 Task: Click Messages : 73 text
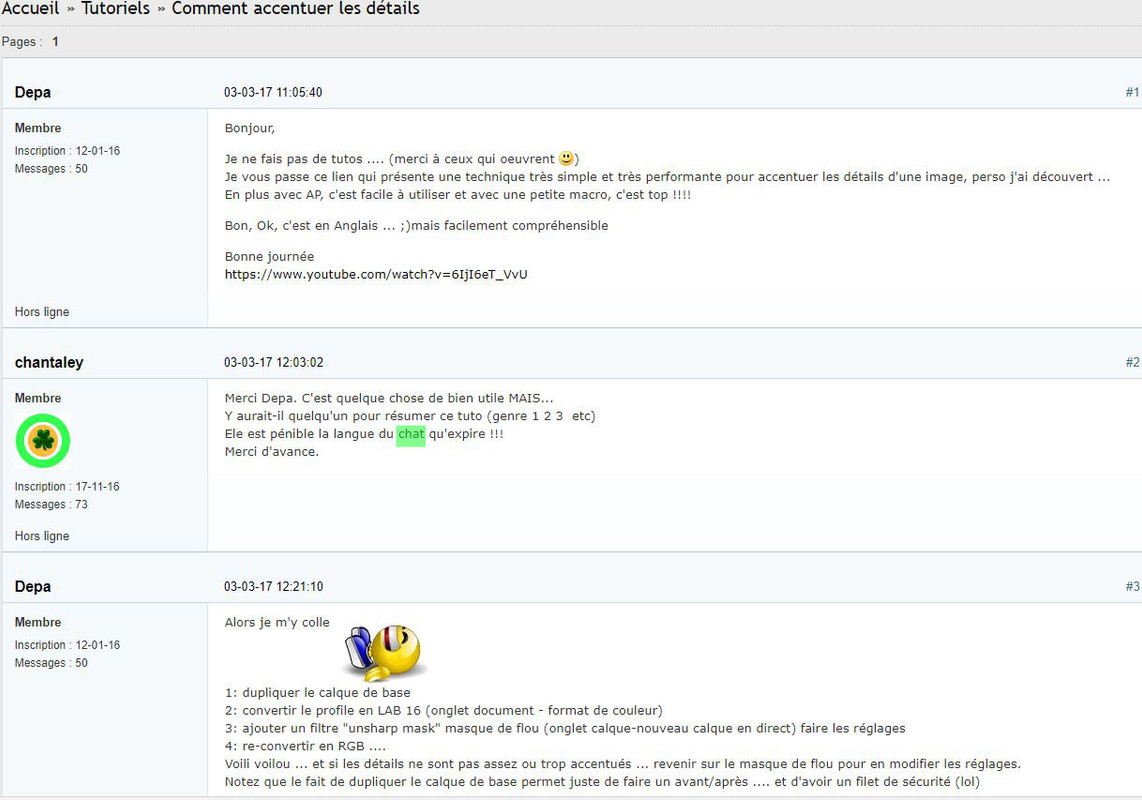[x=51, y=504]
